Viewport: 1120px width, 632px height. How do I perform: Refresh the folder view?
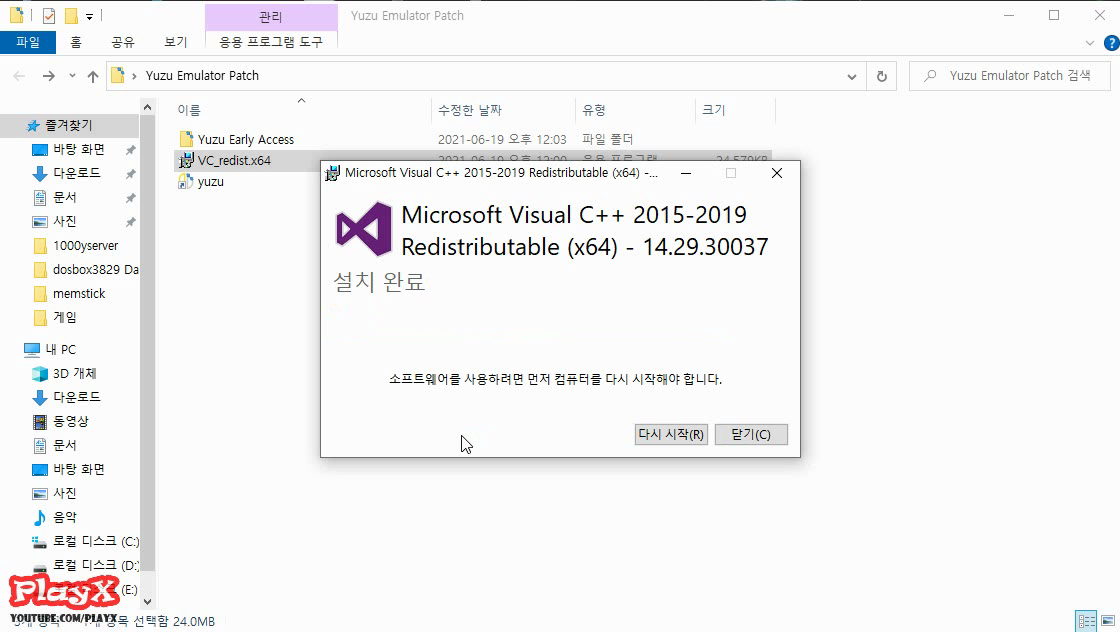coord(881,76)
